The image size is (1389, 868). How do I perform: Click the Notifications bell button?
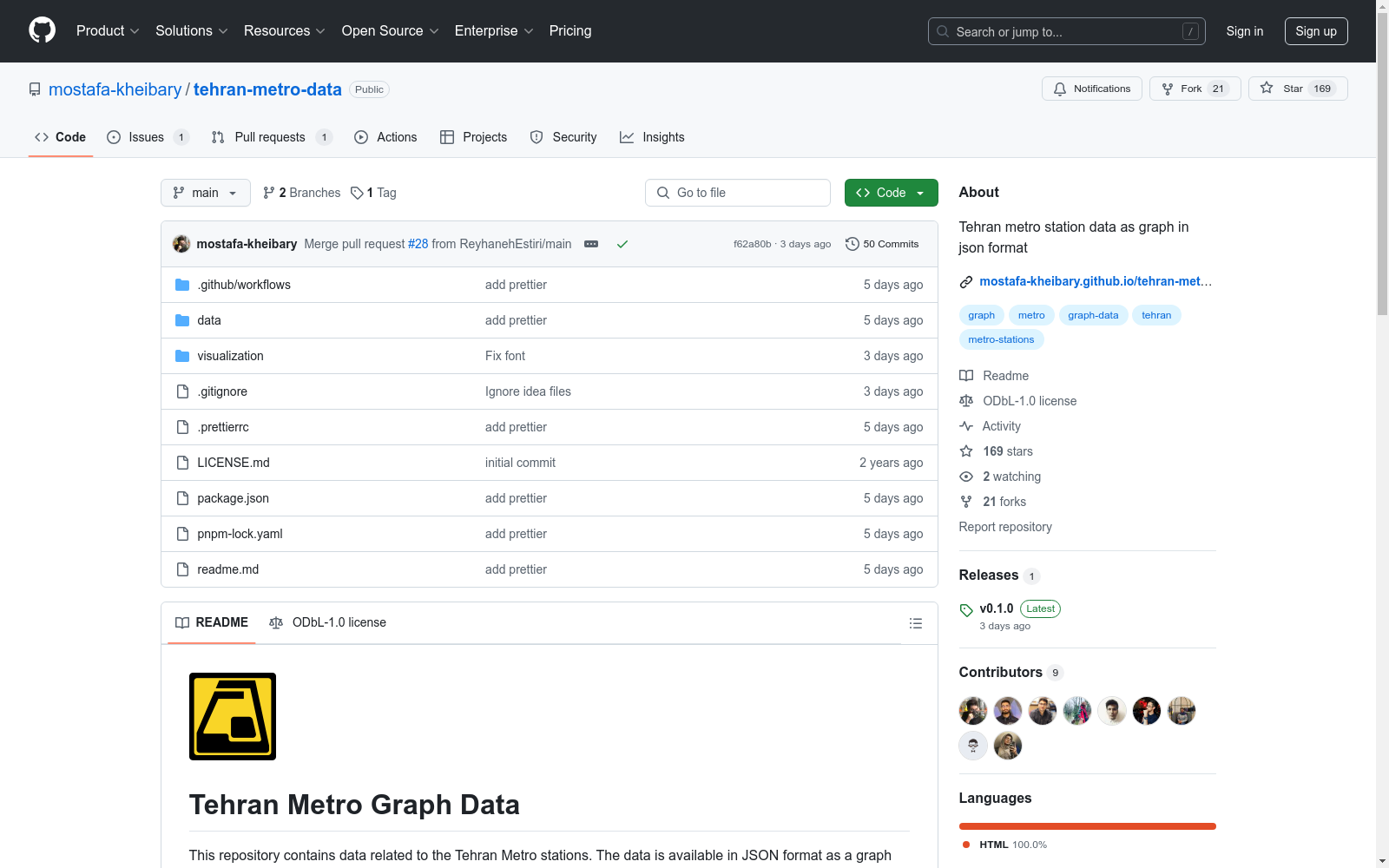click(x=1092, y=89)
